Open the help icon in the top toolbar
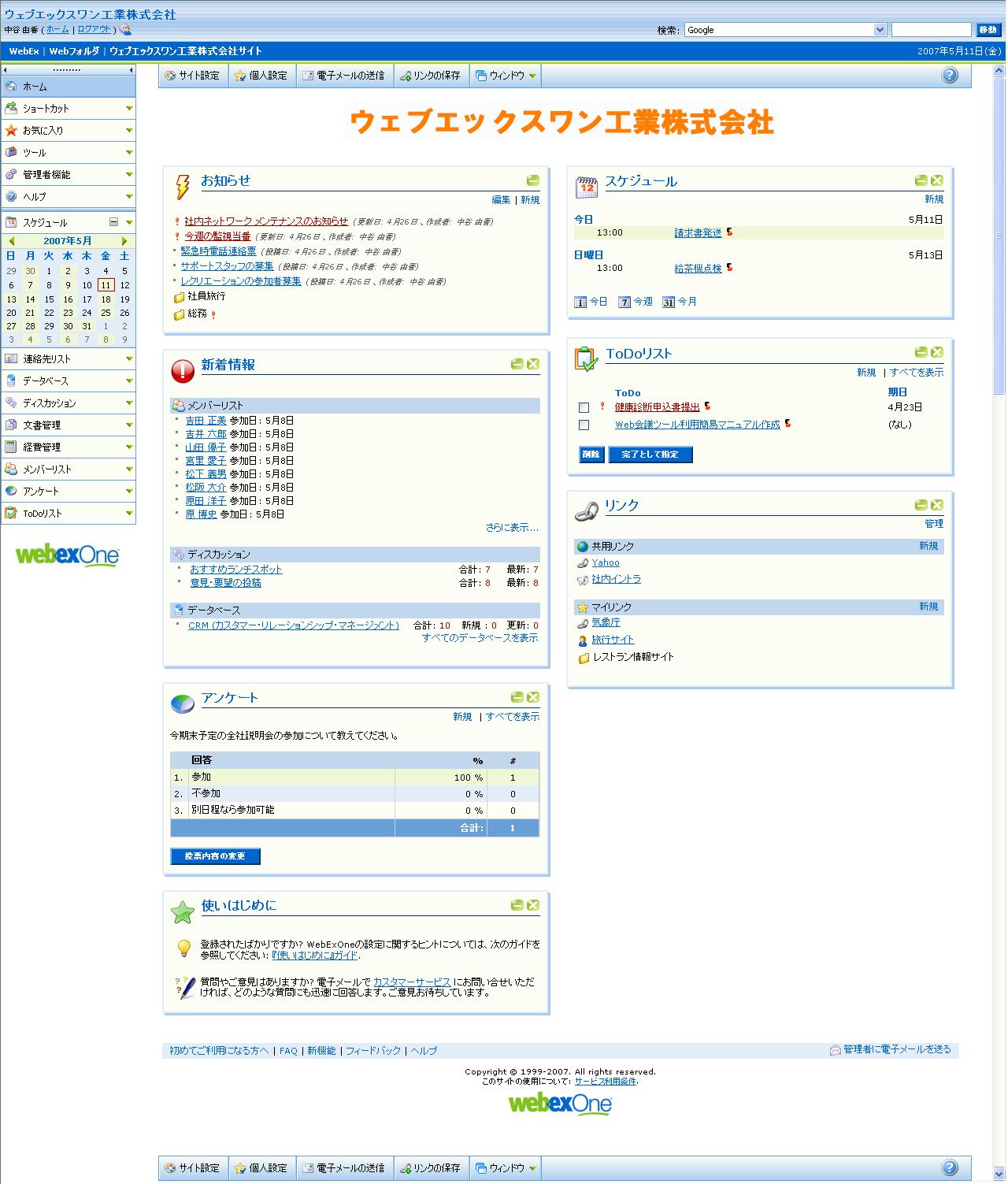Screen dimensions: 1008x1184 (950, 76)
